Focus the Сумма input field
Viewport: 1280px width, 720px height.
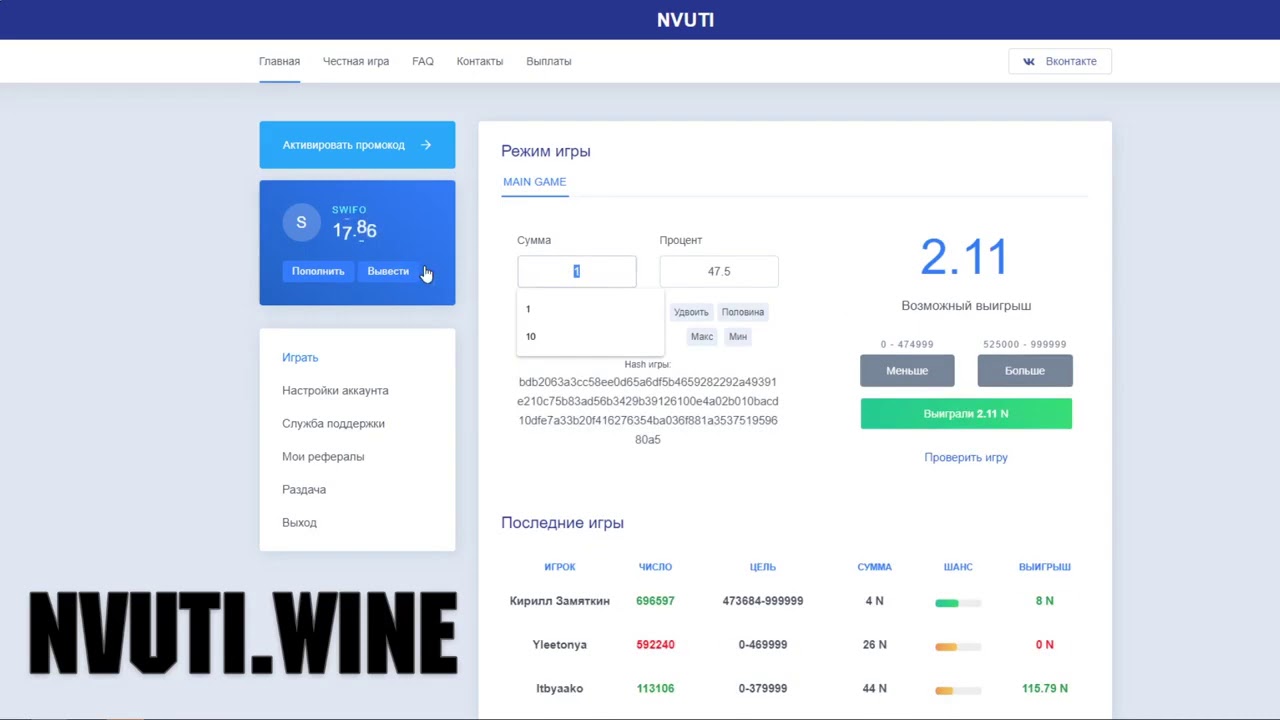pos(577,271)
